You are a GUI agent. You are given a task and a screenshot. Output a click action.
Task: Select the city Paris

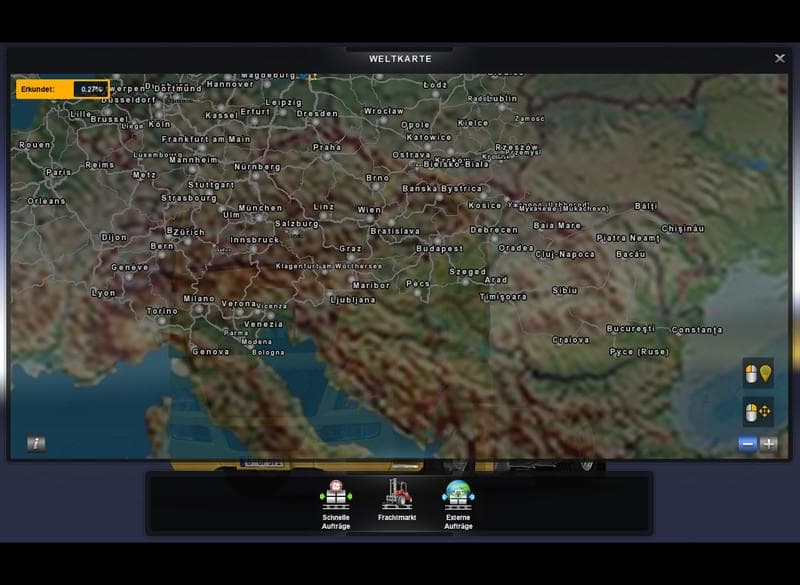[x=58, y=172]
